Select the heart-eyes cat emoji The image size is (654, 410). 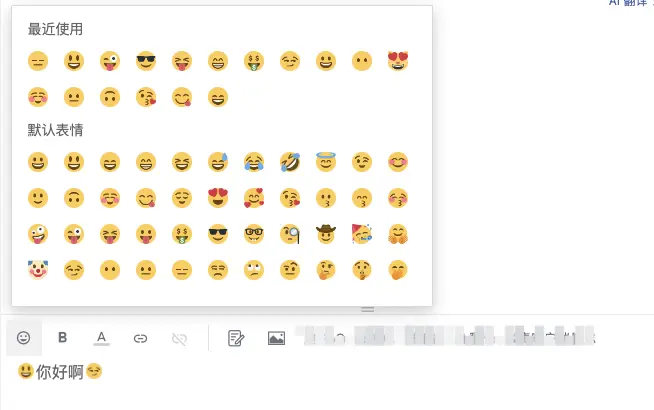coord(398,61)
